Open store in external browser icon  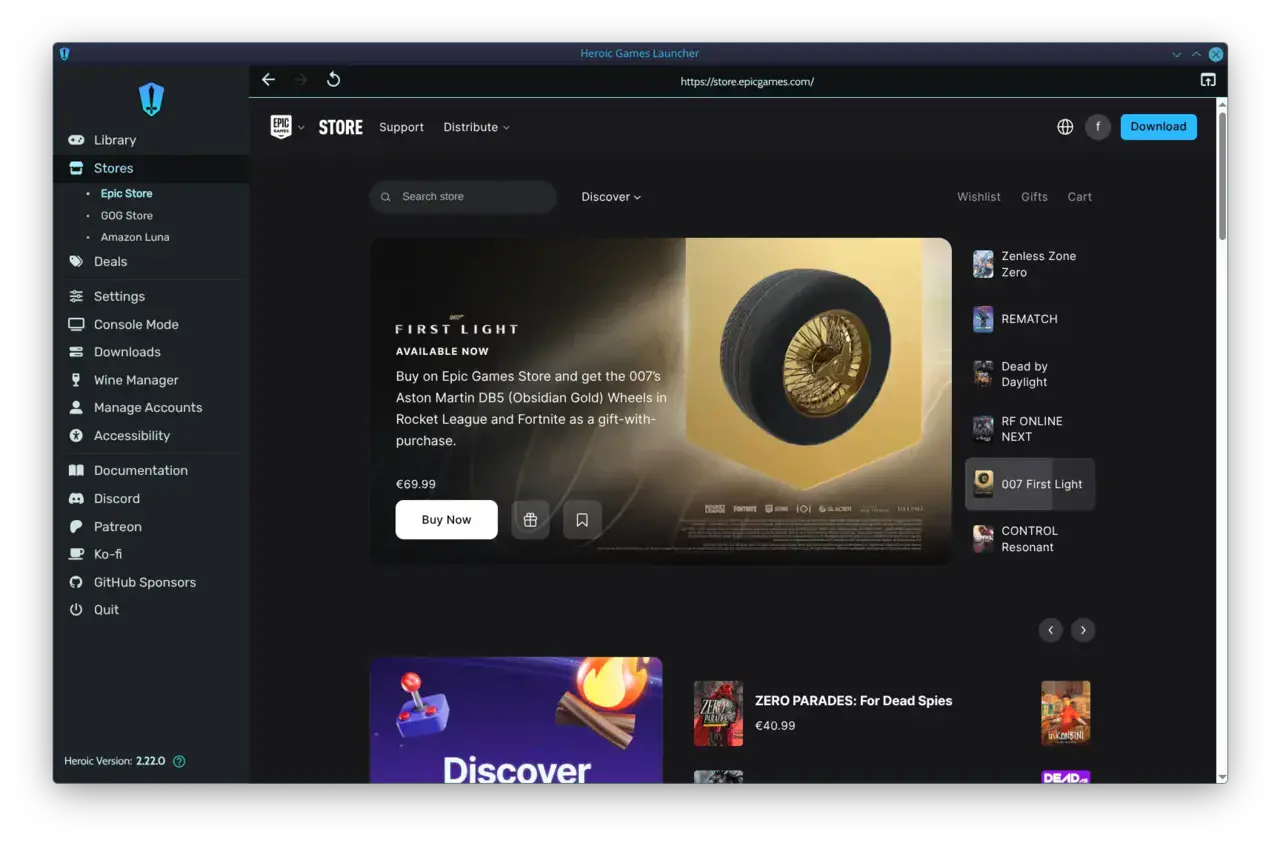coord(1208,80)
